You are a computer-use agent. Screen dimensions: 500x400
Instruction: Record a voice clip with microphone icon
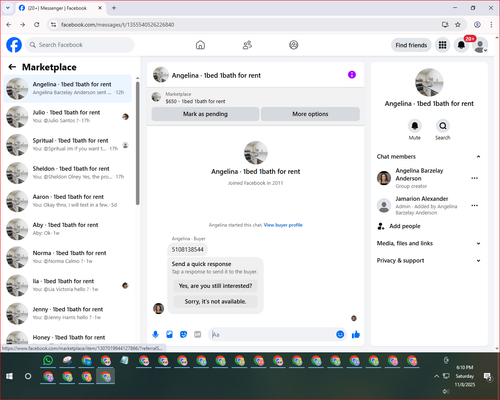pyautogui.click(x=155, y=334)
